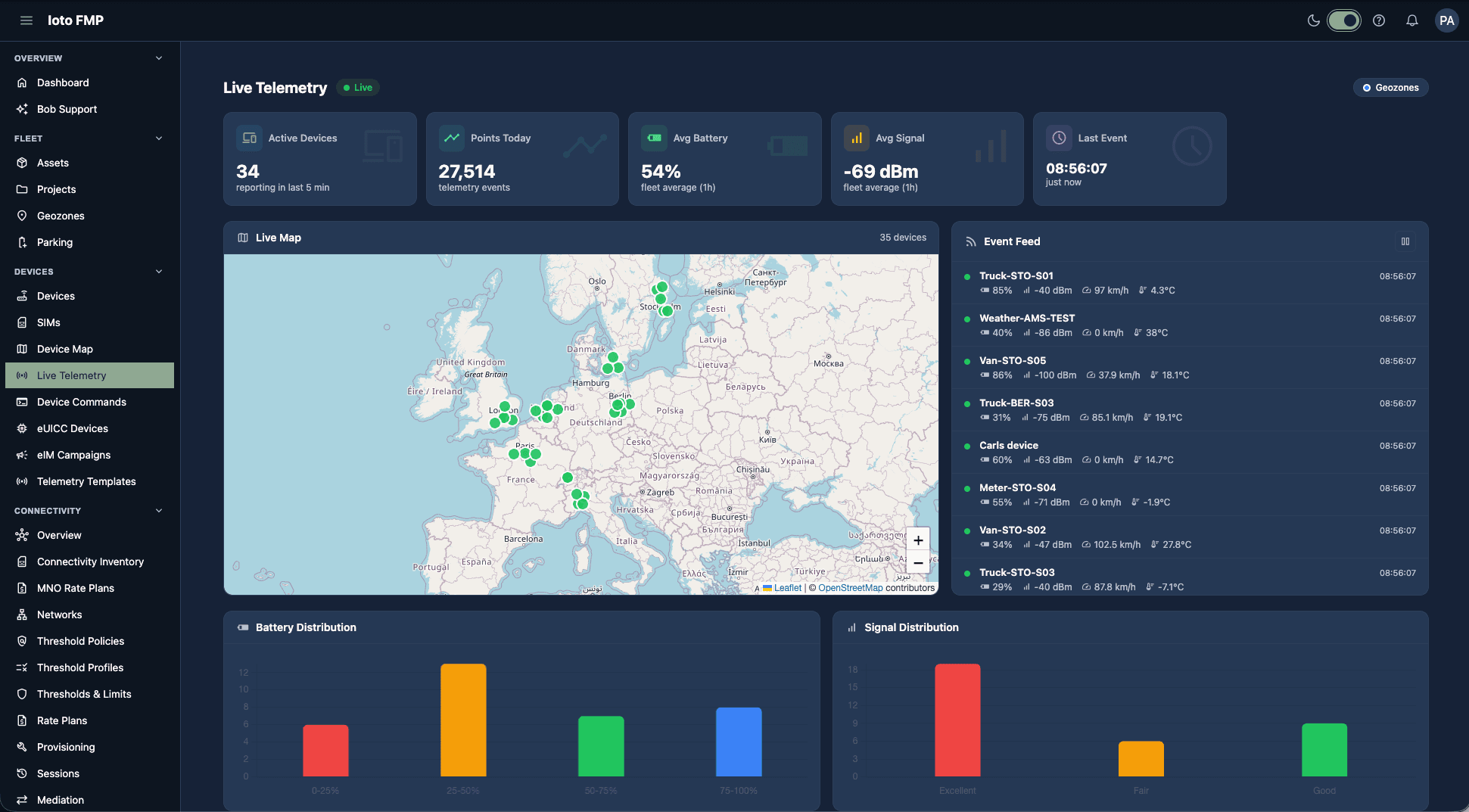
Task: Click the Avg Battery stat card
Action: (724, 159)
